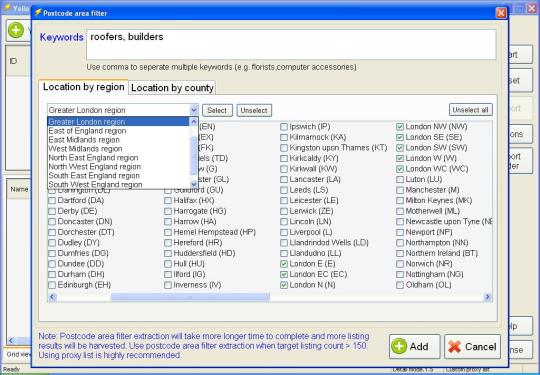Open the region combo box arrow
Screen dimensions: 540x375
[x=194, y=110]
